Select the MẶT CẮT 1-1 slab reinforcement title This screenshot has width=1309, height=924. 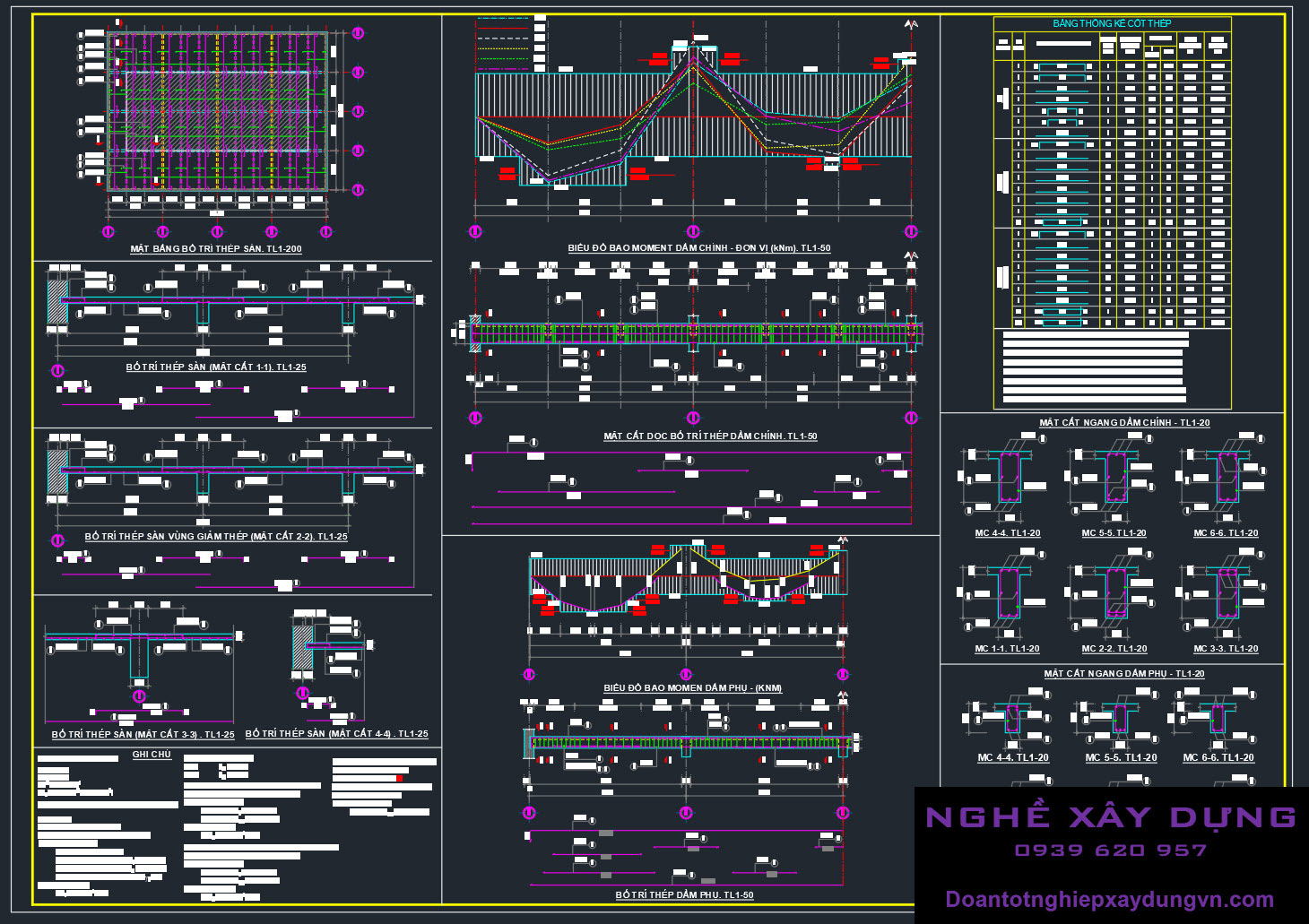pyautogui.click(x=216, y=367)
